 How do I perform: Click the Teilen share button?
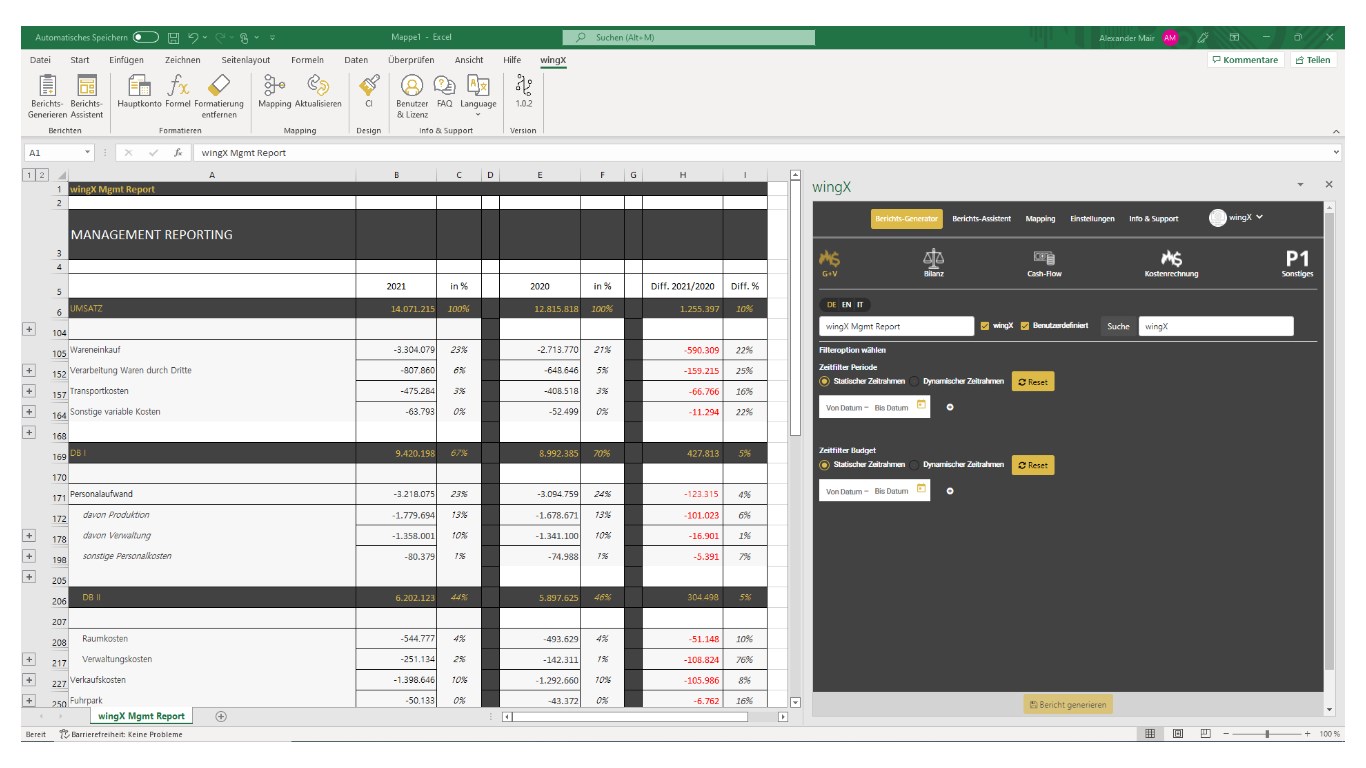click(1312, 60)
